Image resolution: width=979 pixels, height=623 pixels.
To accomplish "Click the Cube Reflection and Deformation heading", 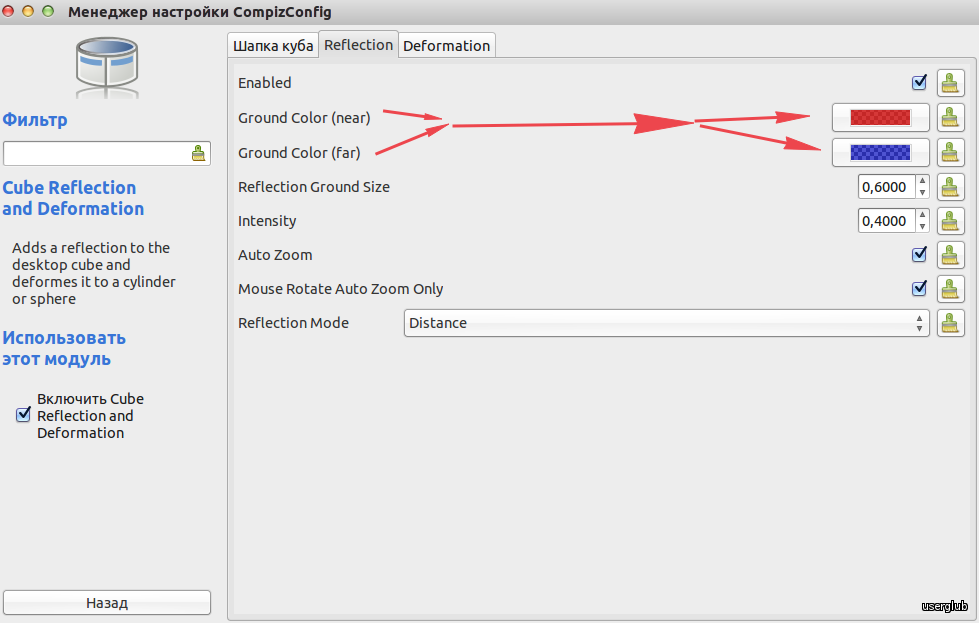I will click(x=73, y=198).
